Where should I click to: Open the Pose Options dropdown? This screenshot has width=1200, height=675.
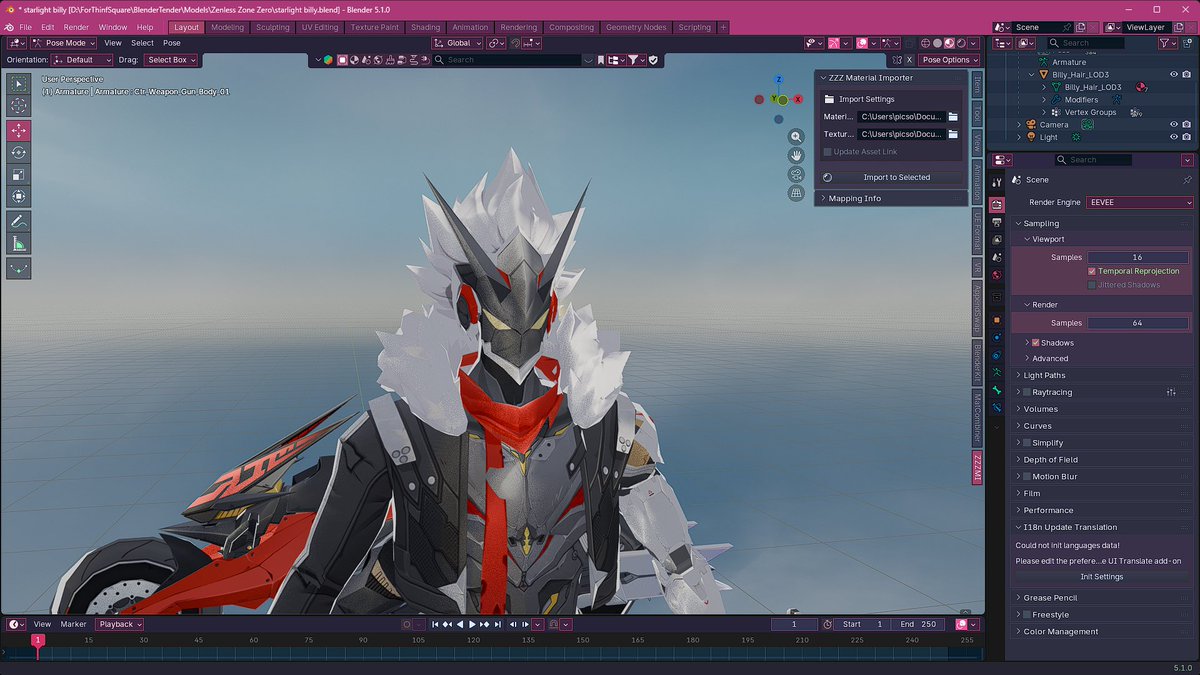pyautogui.click(x=948, y=60)
